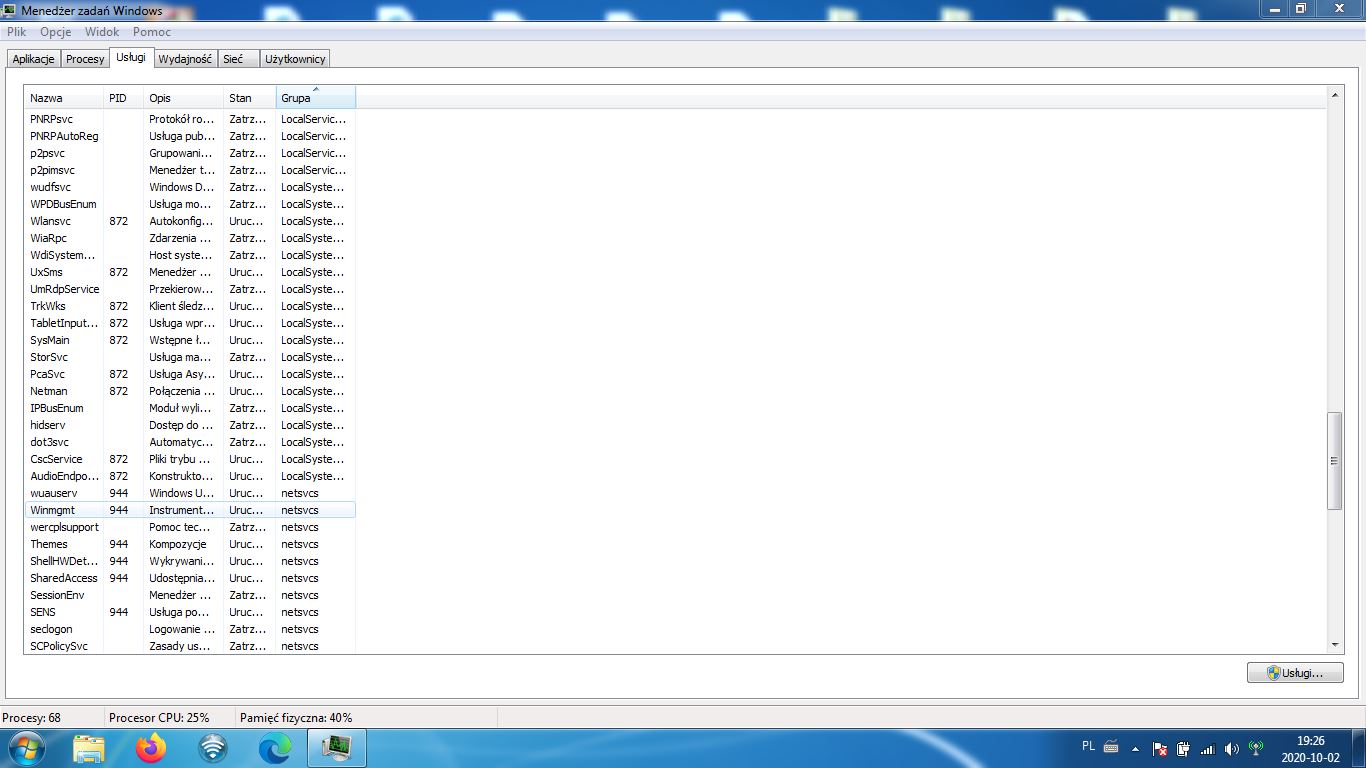Viewport: 1366px width, 768px height.
Task: Open File Explorer from the taskbar
Action: tap(89, 747)
